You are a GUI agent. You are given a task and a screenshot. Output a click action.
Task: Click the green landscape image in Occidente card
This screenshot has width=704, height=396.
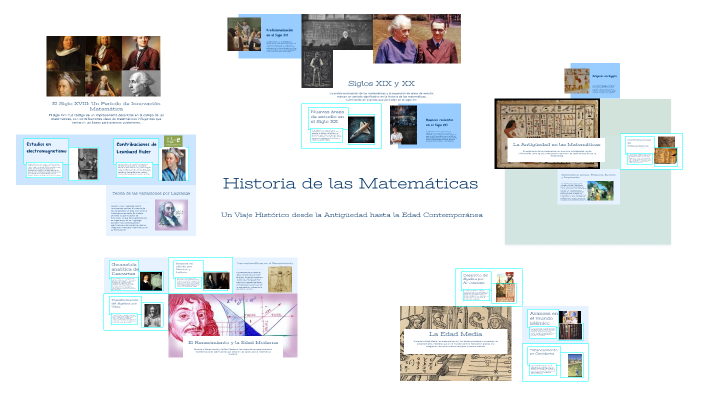575,365
